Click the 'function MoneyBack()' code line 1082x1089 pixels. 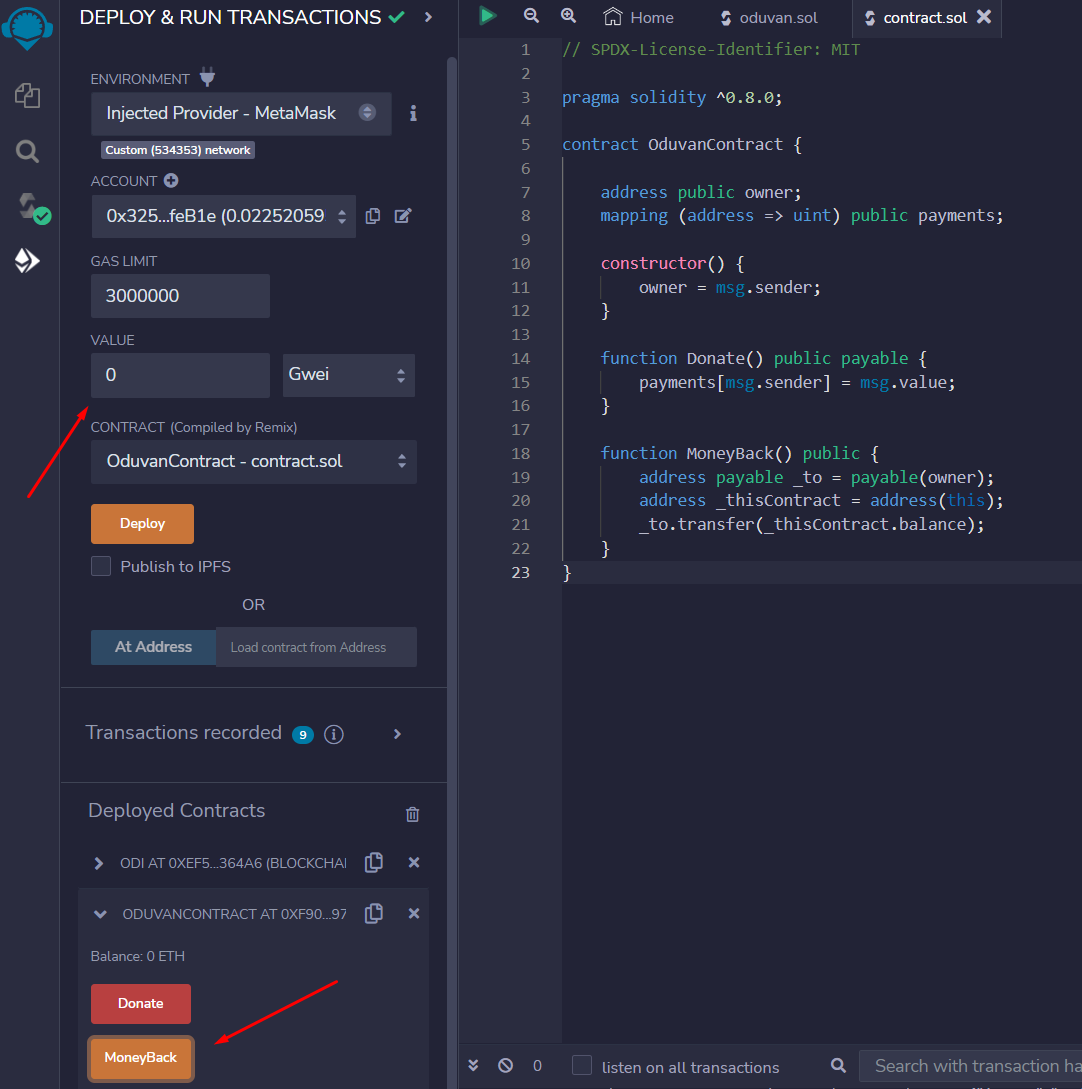click(739, 454)
